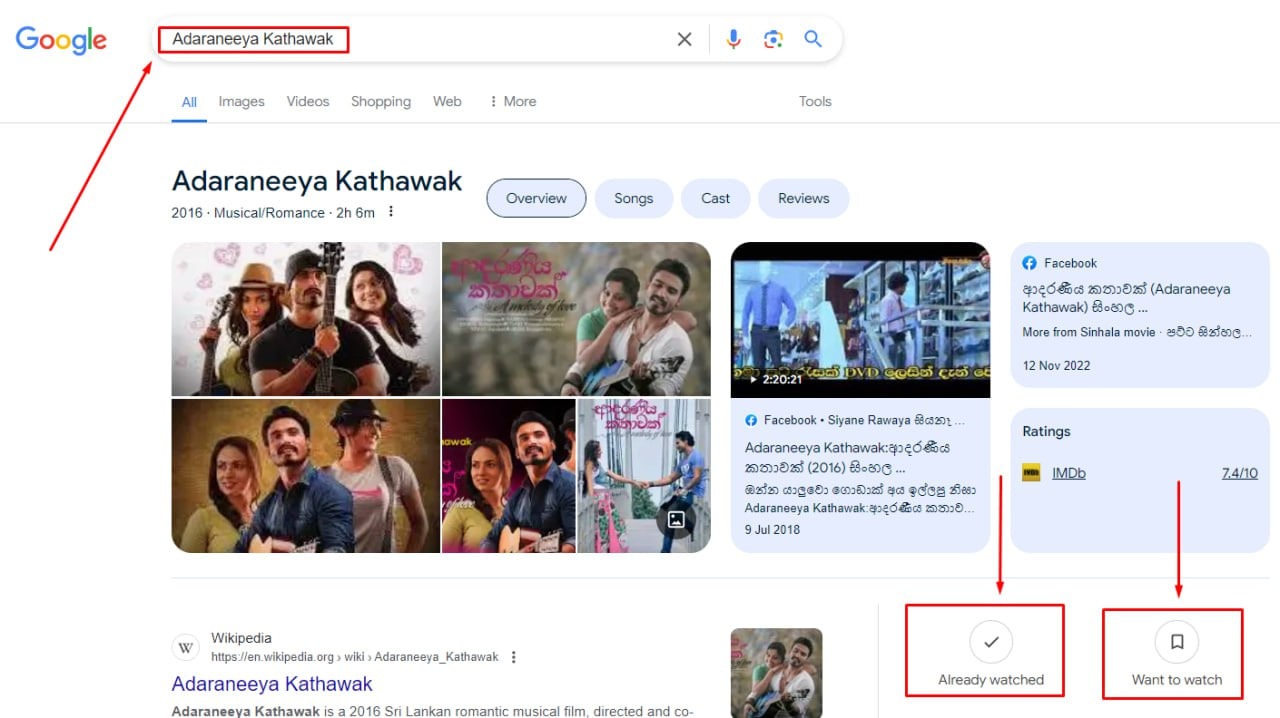Open options menu for Wikipedia result

(x=514, y=657)
